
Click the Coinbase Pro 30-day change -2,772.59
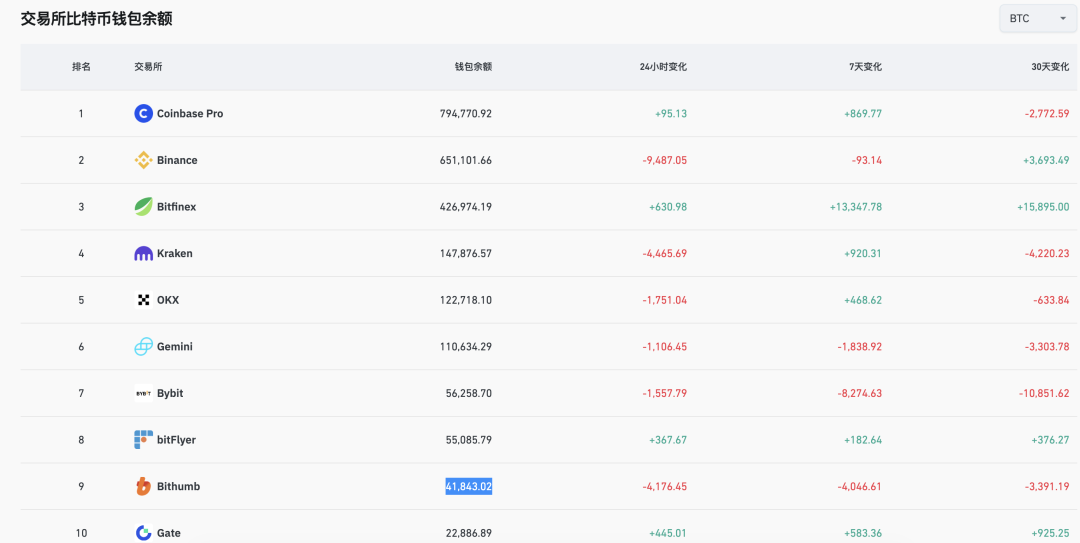(1047, 114)
